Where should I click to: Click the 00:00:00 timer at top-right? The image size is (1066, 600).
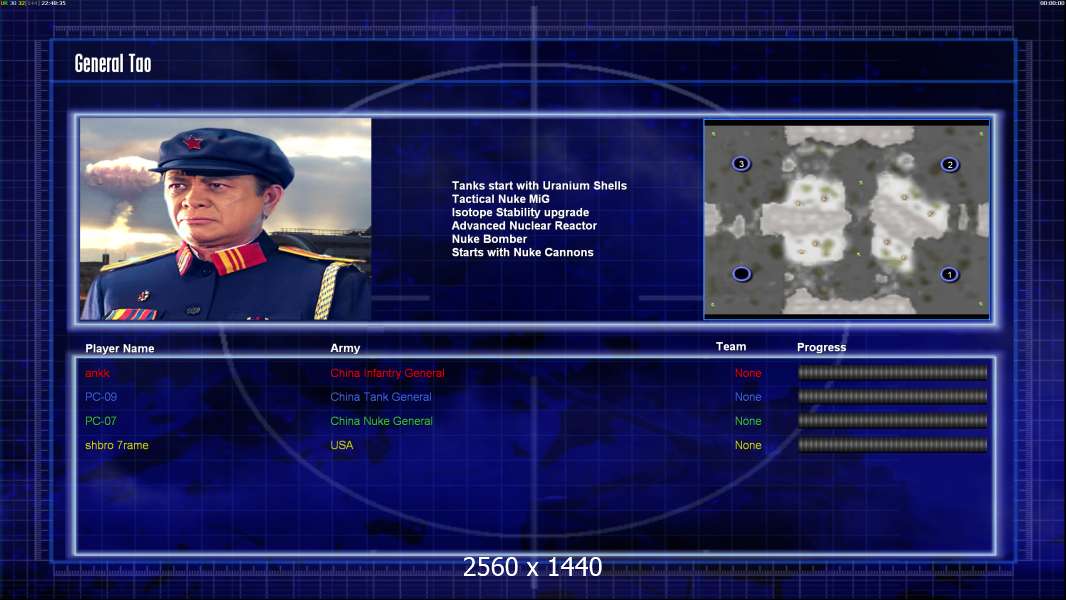pos(1052,3)
